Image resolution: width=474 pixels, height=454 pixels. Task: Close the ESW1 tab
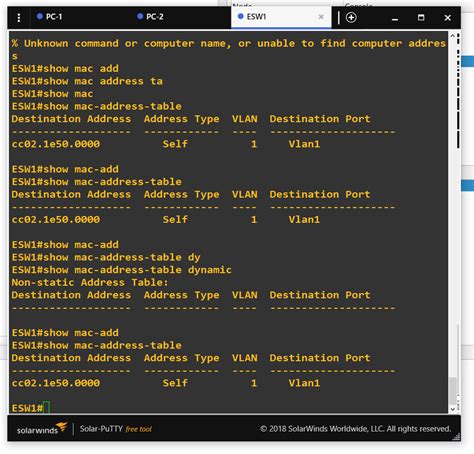321,17
